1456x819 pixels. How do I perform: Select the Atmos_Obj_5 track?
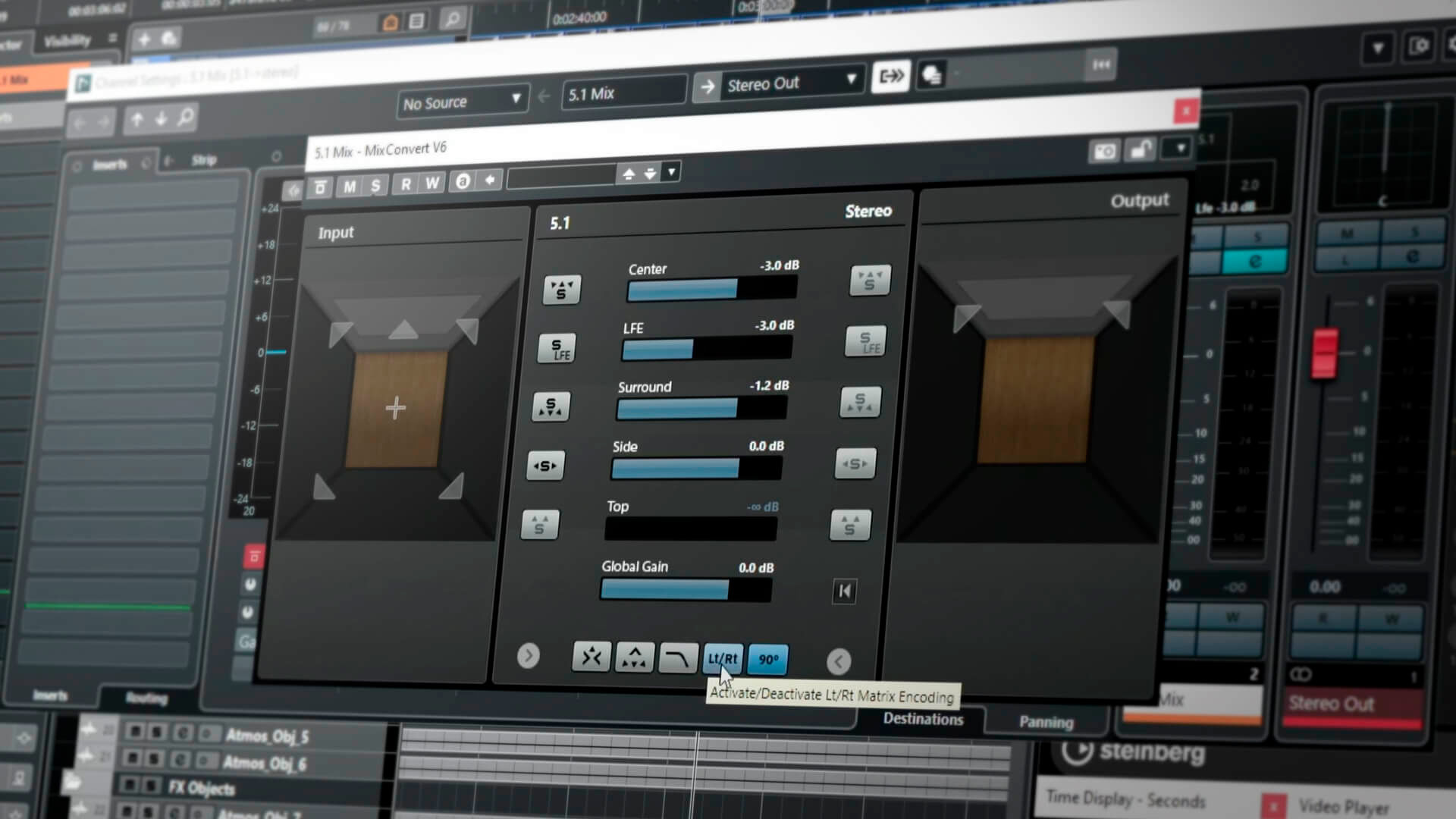click(x=267, y=736)
